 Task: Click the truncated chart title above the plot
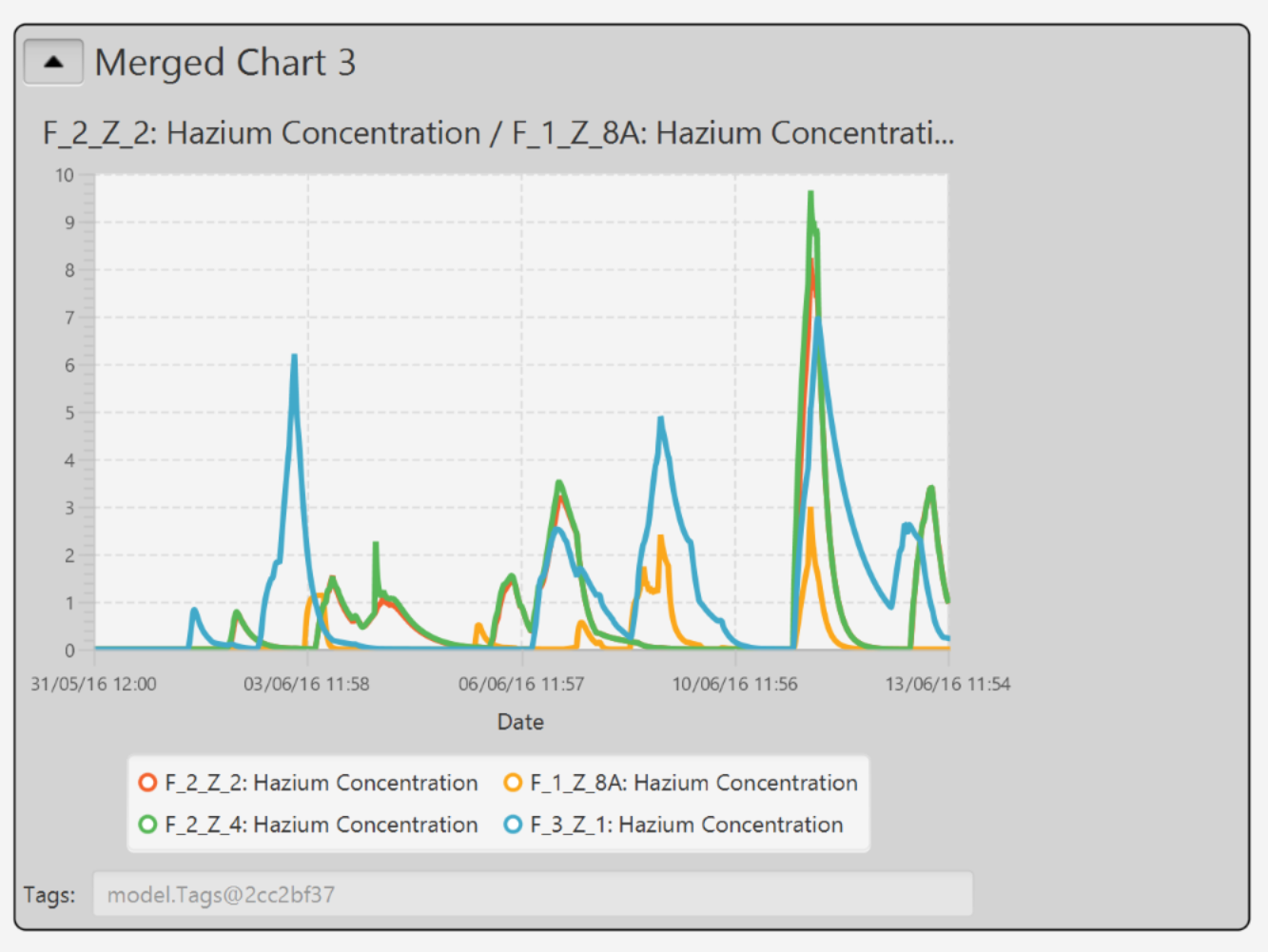tap(497, 133)
